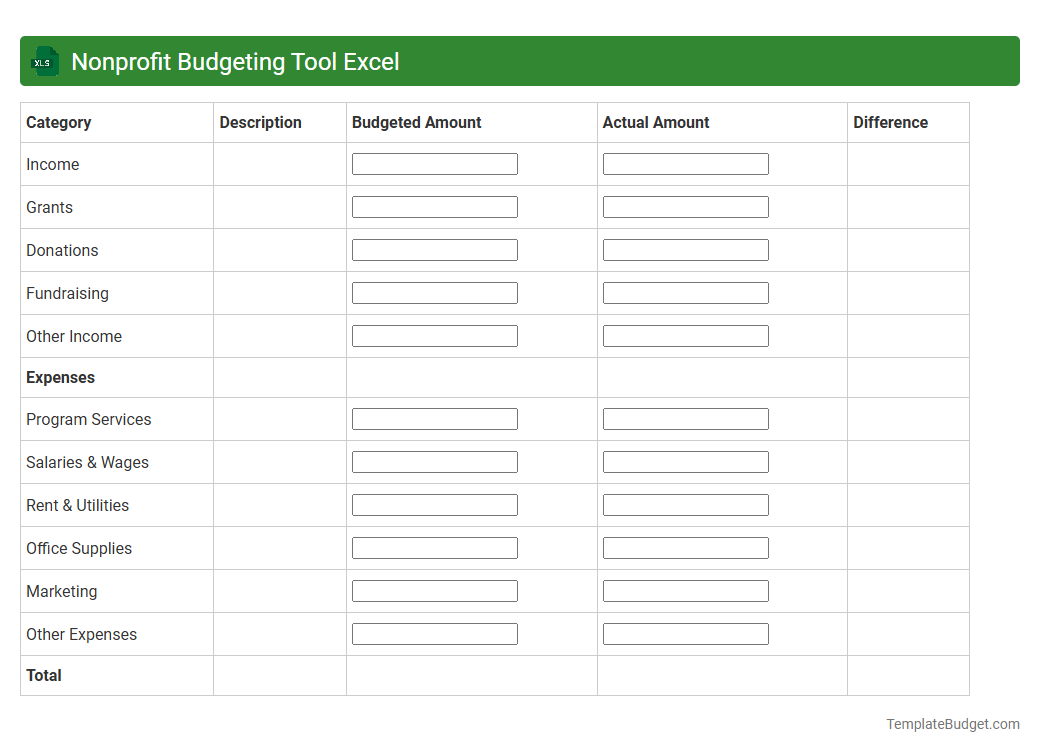The width and height of the screenshot is (1040, 753).
Task: Click the Marketing budgeted amount field
Action: [x=434, y=590]
